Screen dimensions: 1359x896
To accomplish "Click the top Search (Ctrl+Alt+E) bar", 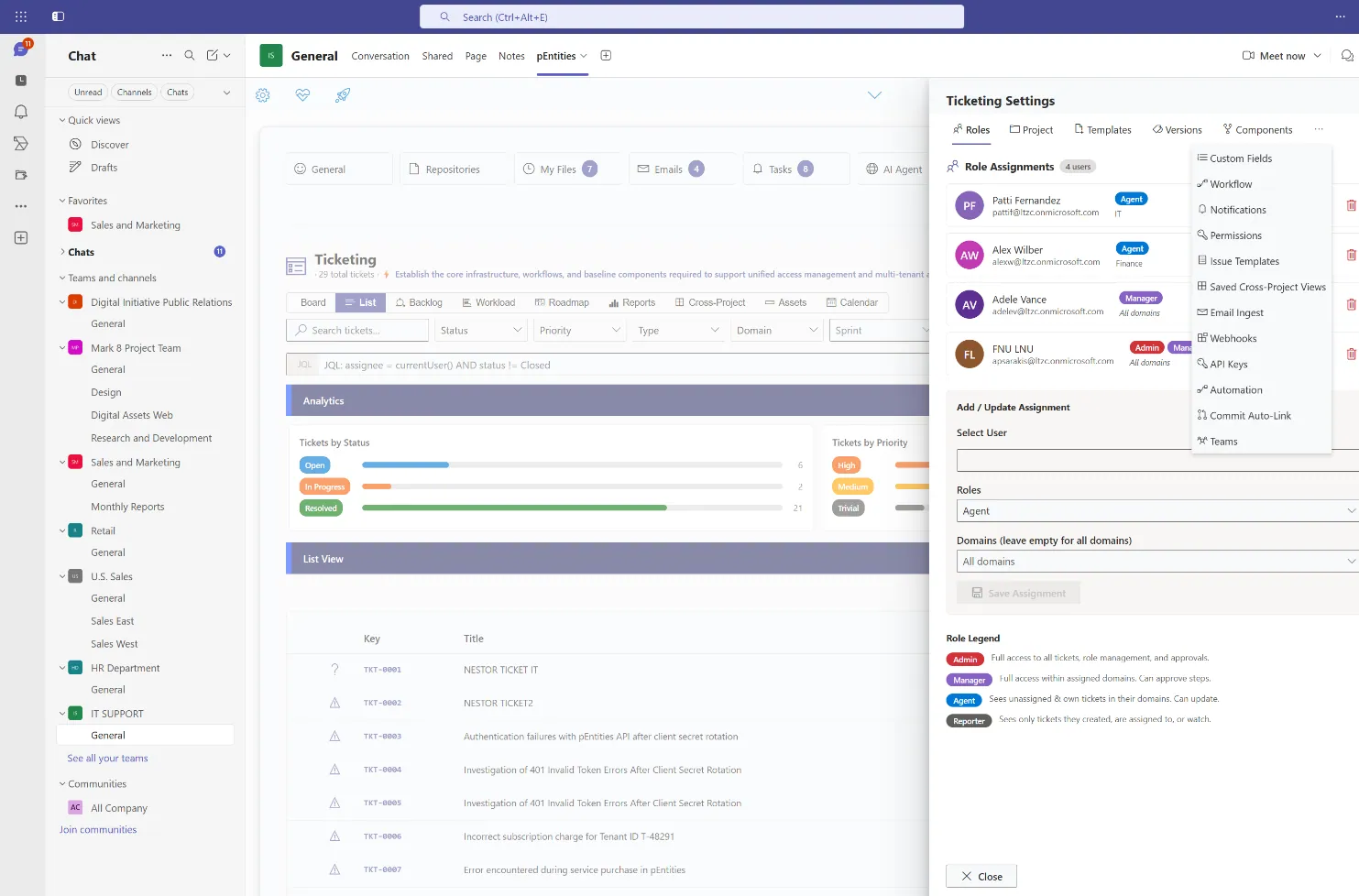I will (x=692, y=16).
